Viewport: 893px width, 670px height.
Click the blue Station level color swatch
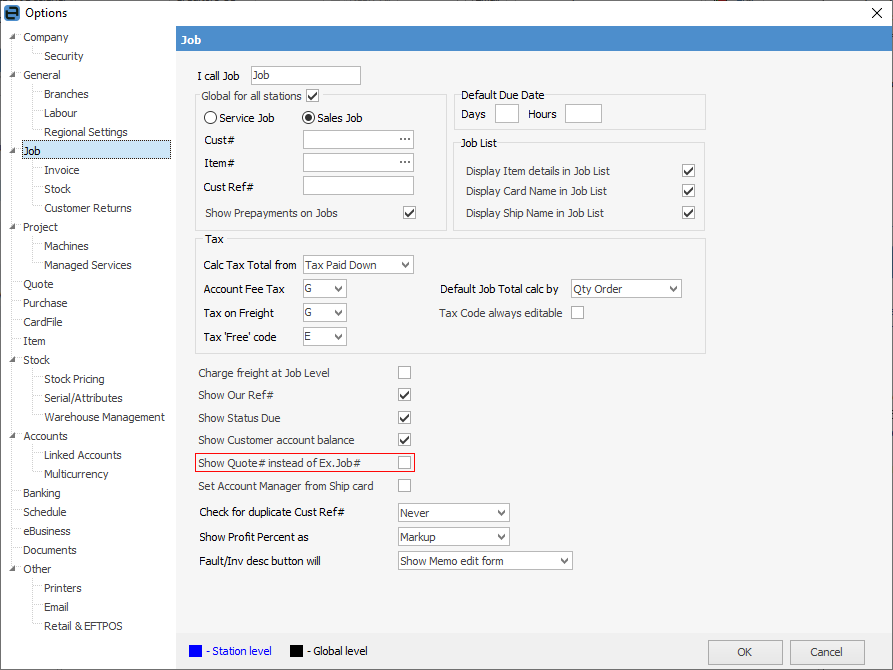tap(195, 651)
